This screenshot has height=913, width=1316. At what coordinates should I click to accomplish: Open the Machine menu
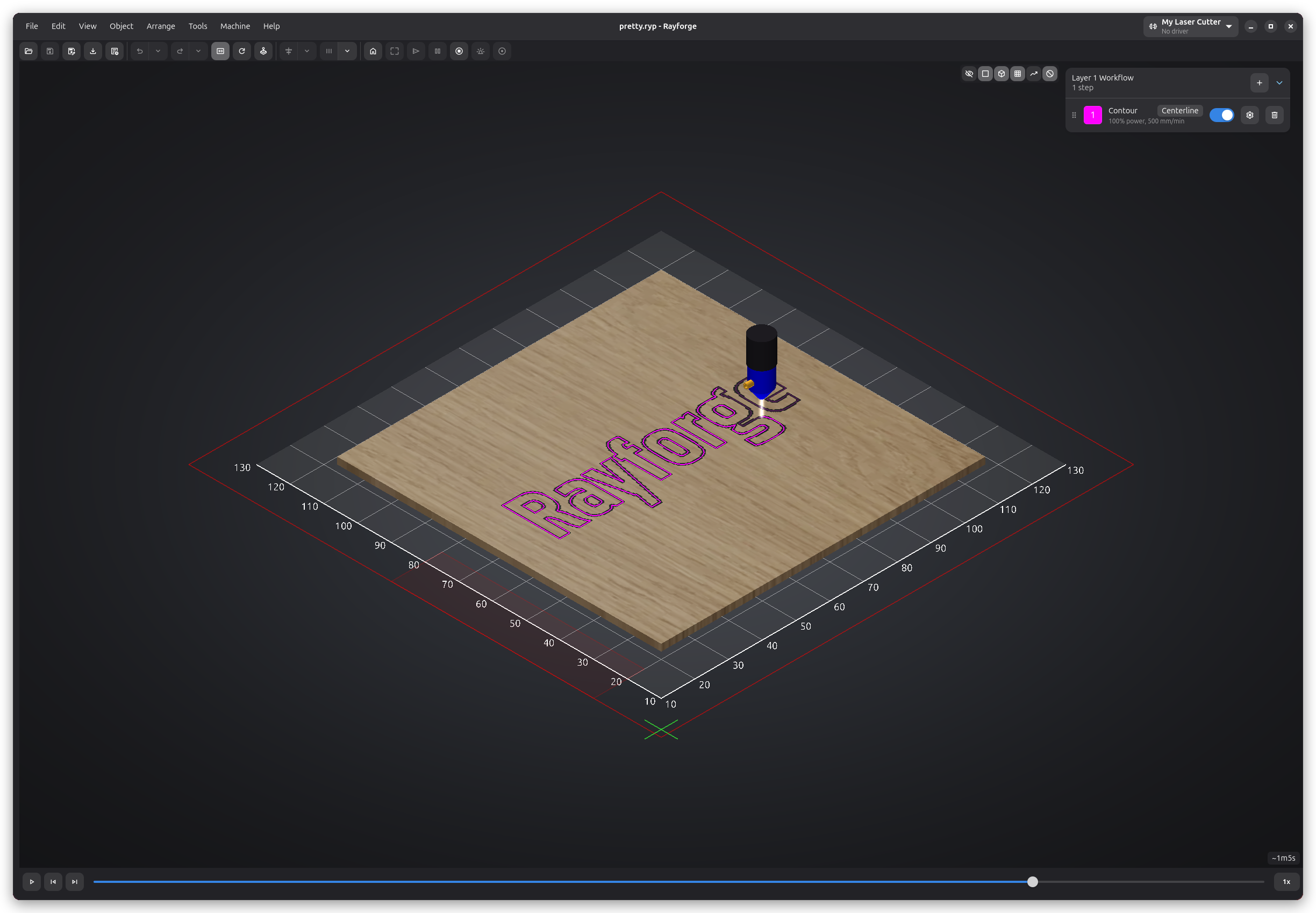(x=235, y=26)
